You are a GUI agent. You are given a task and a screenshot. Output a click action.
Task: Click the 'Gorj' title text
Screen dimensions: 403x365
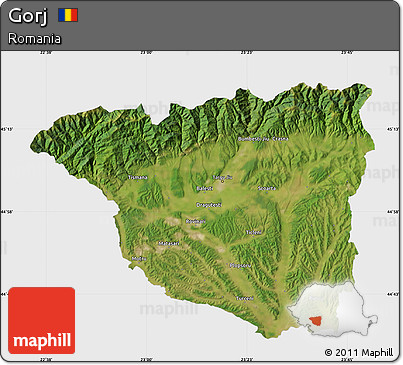[28, 16]
